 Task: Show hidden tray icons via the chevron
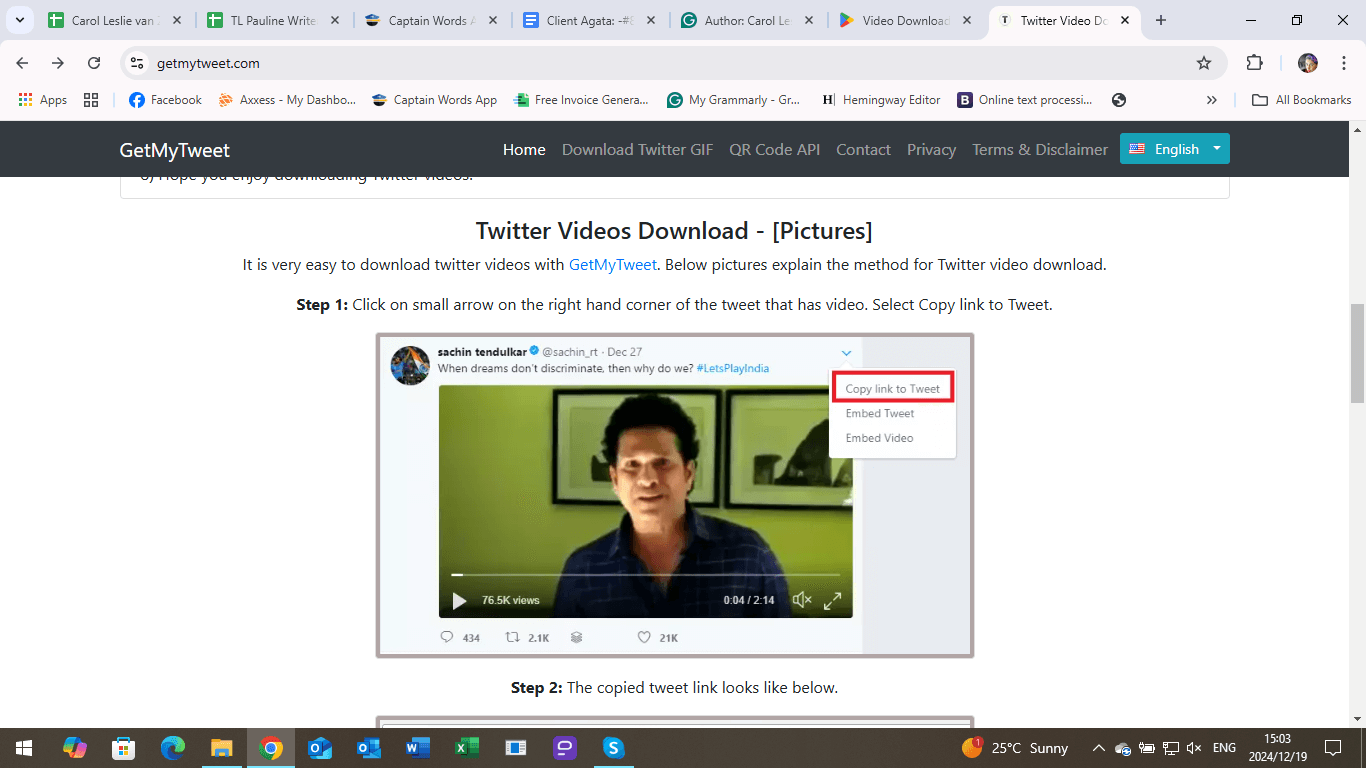pos(1098,747)
